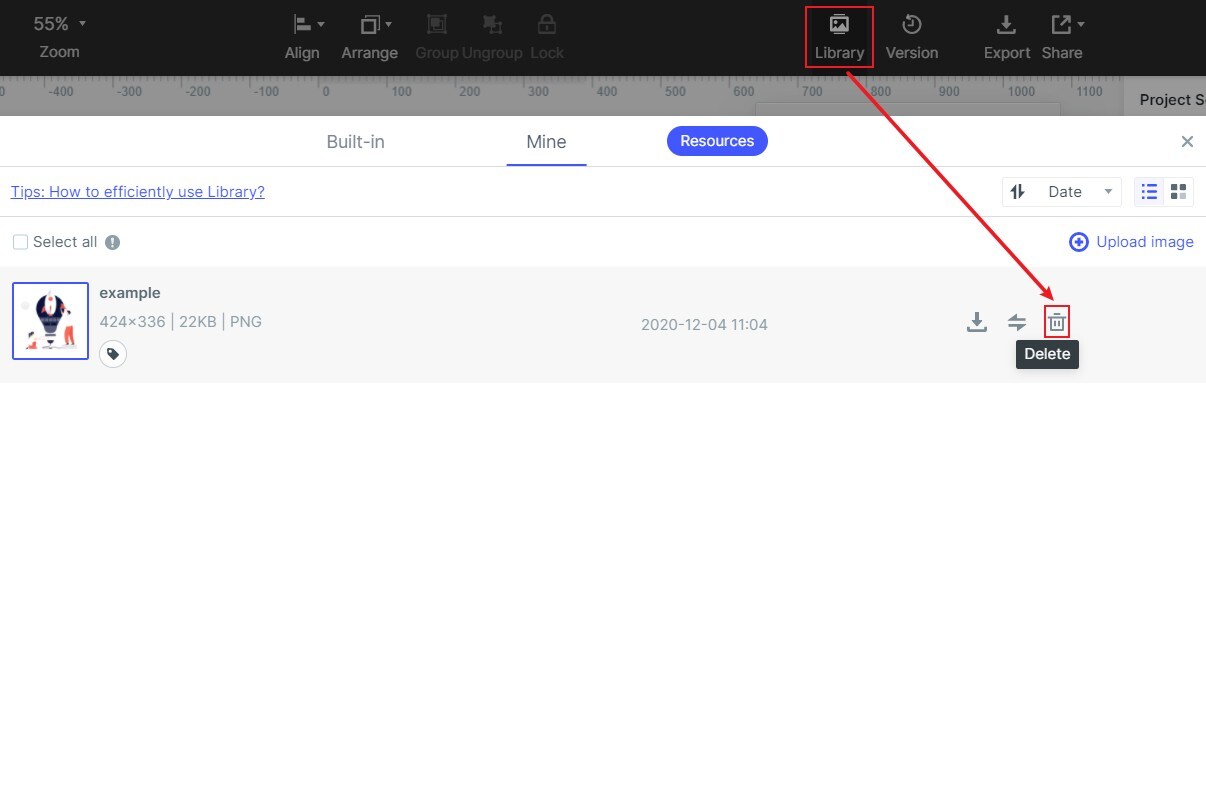Switch to grid view
This screenshot has height=792, width=1206.
[1179, 192]
